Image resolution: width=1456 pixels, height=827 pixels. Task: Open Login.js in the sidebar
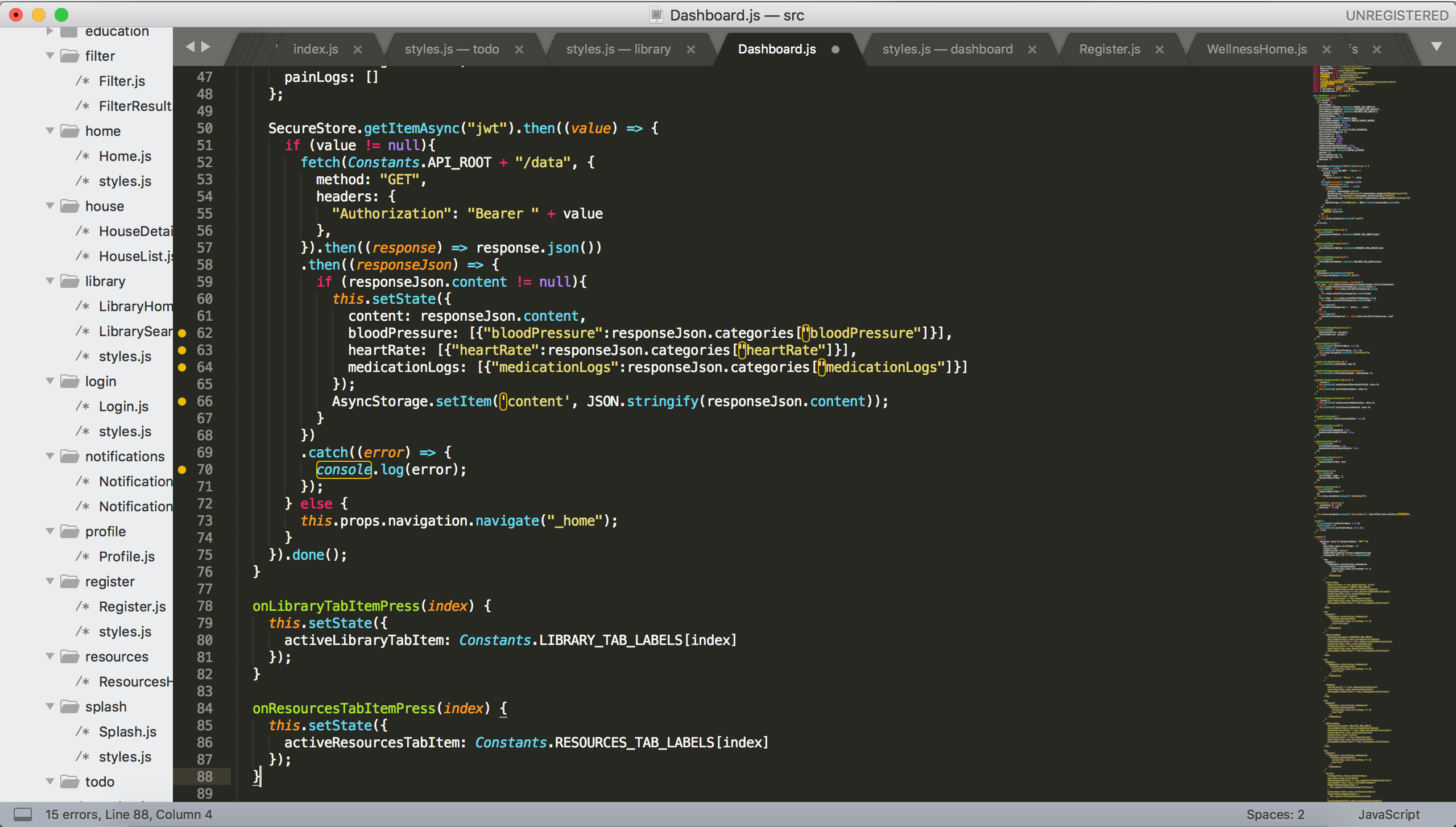[123, 406]
